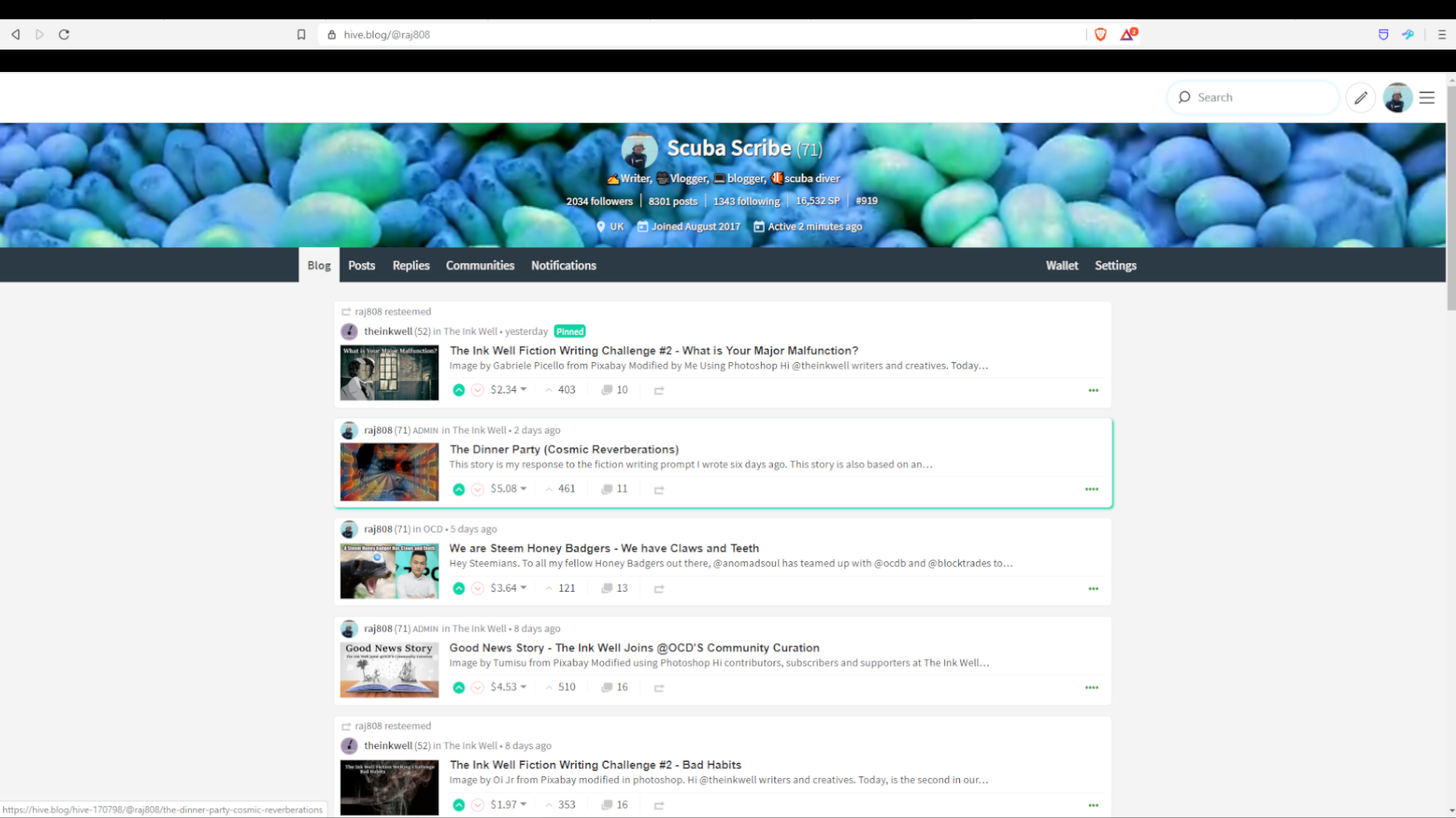Image resolution: width=1456 pixels, height=818 pixels.
Task: Open the Wallet link
Action: [x=1062, y=265]
